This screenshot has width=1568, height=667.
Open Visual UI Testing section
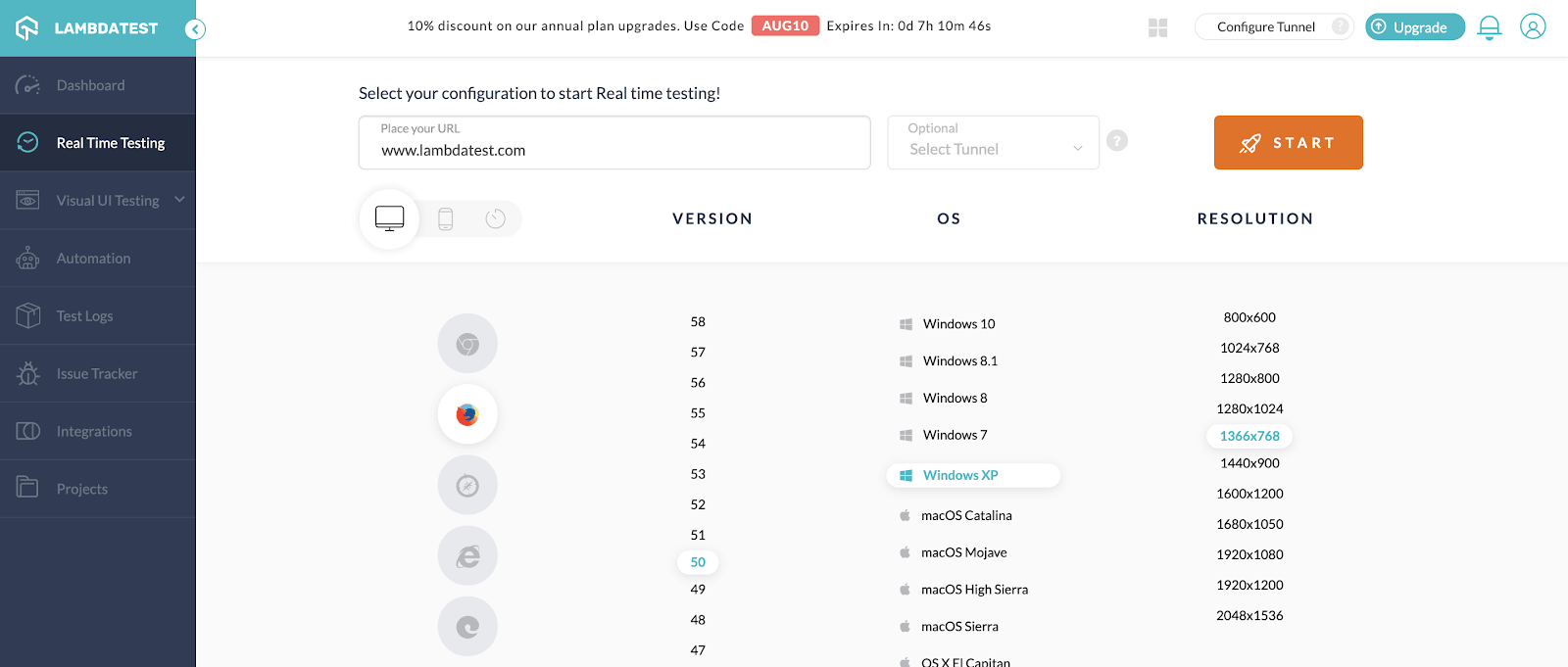98,201
